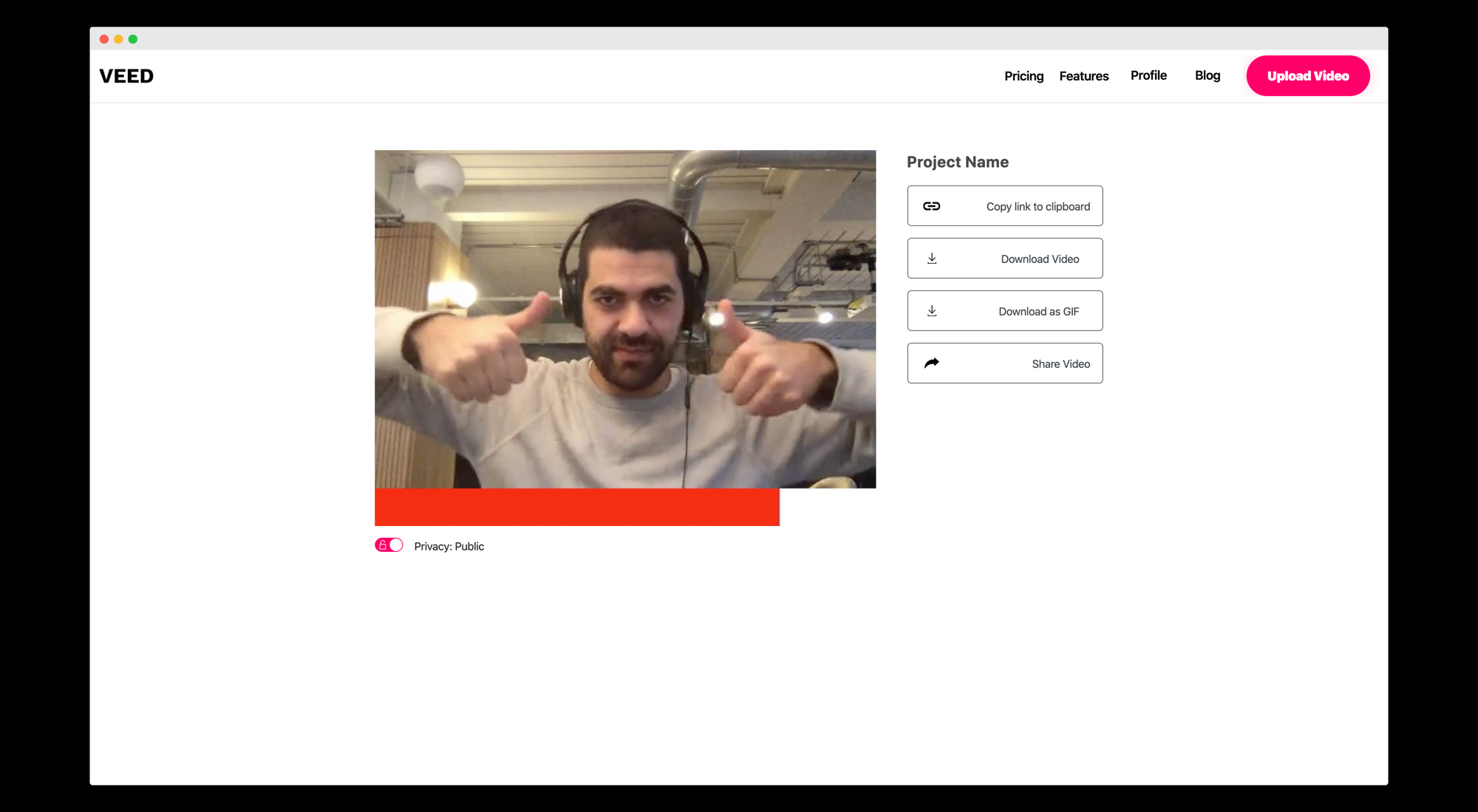Click the link chain icon
1478x812 pixels.
click(x=931, y=206)
